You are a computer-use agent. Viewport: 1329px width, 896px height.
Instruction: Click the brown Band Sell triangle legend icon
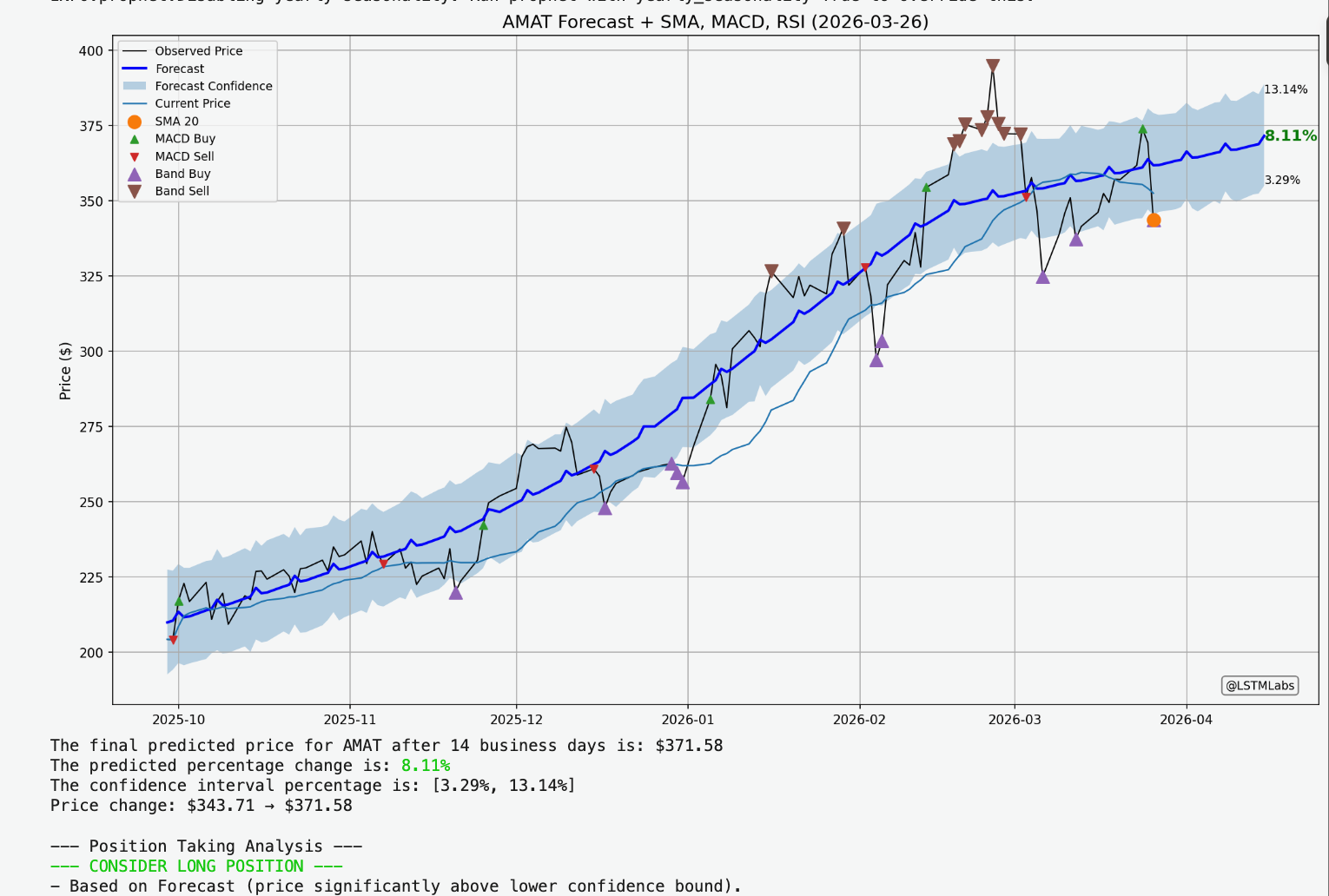[135, 191]
